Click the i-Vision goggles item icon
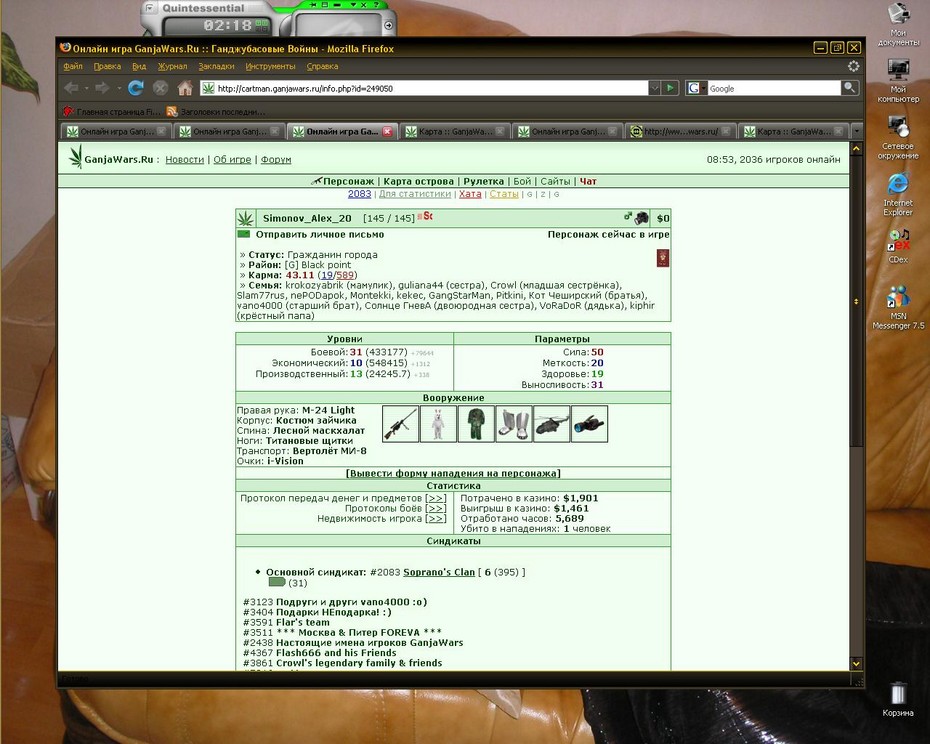 tap(590, 424)
